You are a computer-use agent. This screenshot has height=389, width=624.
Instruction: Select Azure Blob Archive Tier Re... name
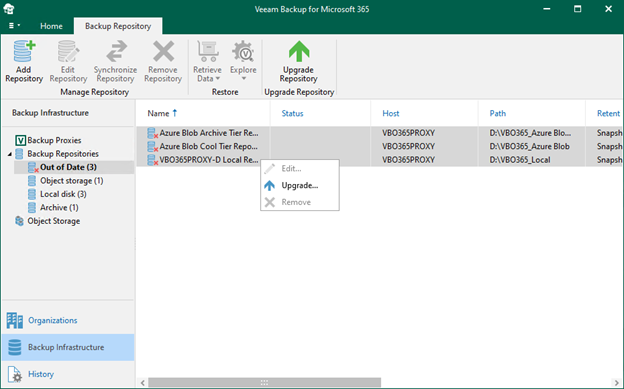point(209,133)
